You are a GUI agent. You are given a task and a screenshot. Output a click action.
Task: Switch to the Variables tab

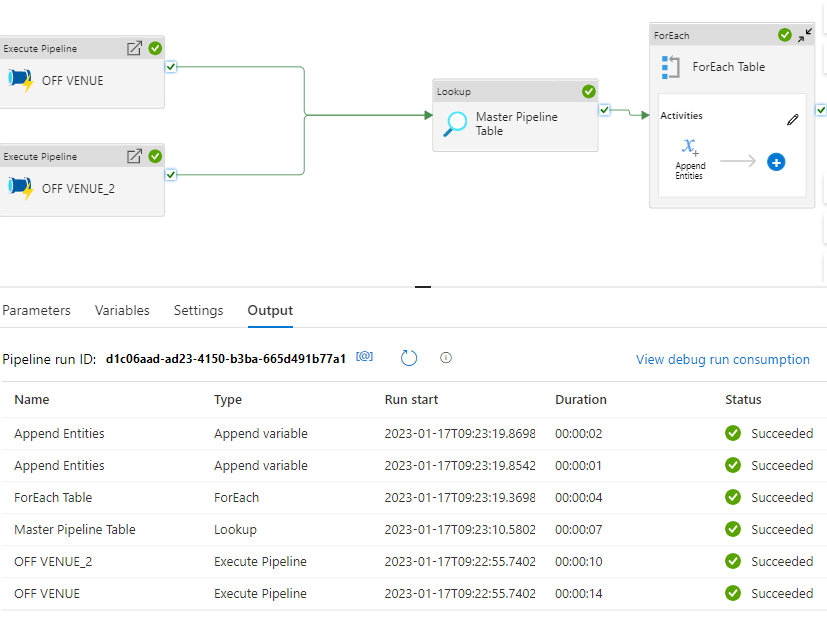point(122,310)
